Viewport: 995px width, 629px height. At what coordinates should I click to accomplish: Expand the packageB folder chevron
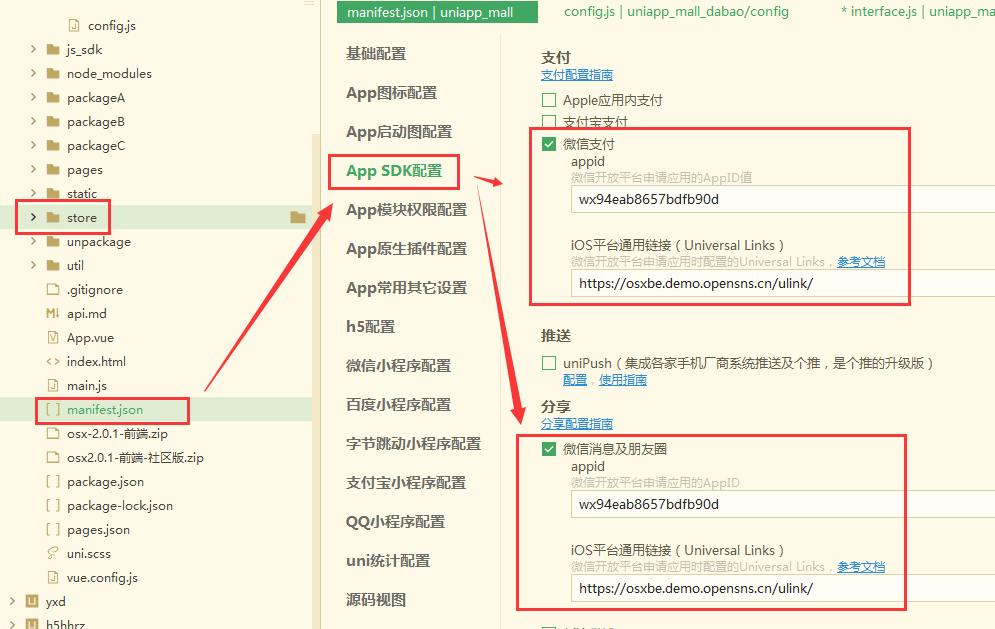[33, 122]
